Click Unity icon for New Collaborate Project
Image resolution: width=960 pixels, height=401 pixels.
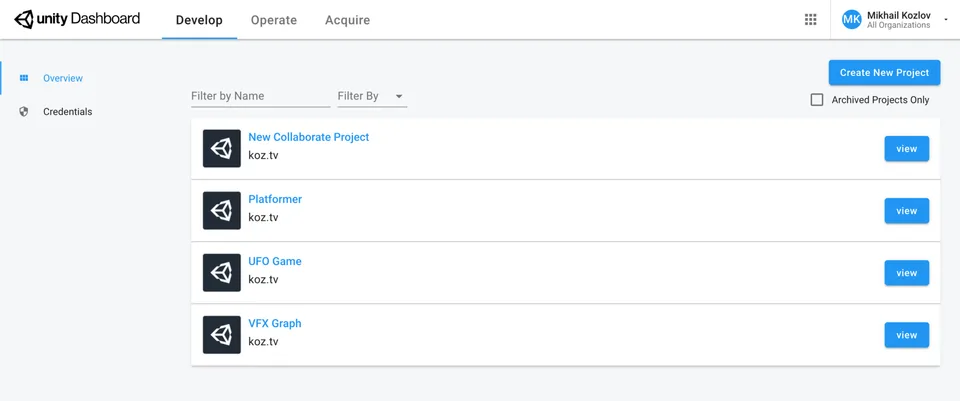click(222, 149)
